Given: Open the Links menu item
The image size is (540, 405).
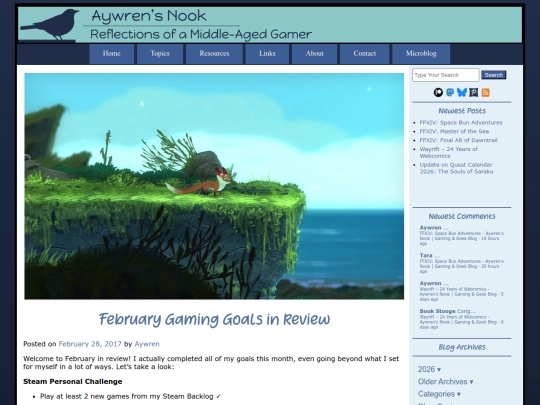Looking at the screenshot, I should [267, 54].
